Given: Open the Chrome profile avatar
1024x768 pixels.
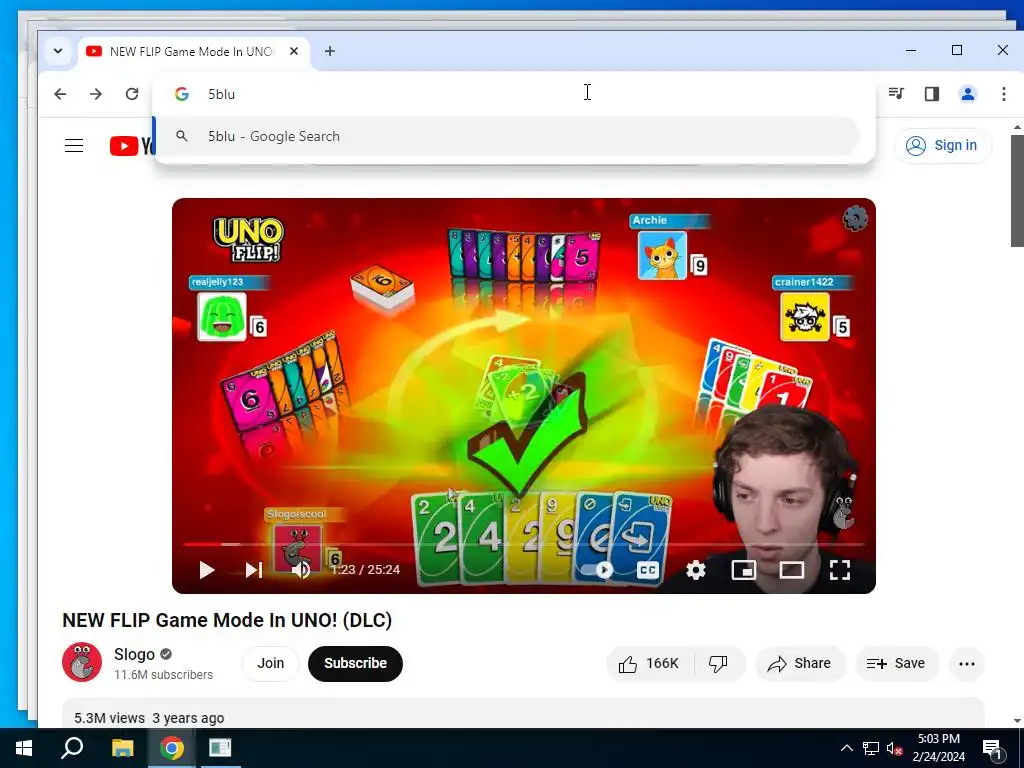Looking at the screenshot, I should 968,94.
